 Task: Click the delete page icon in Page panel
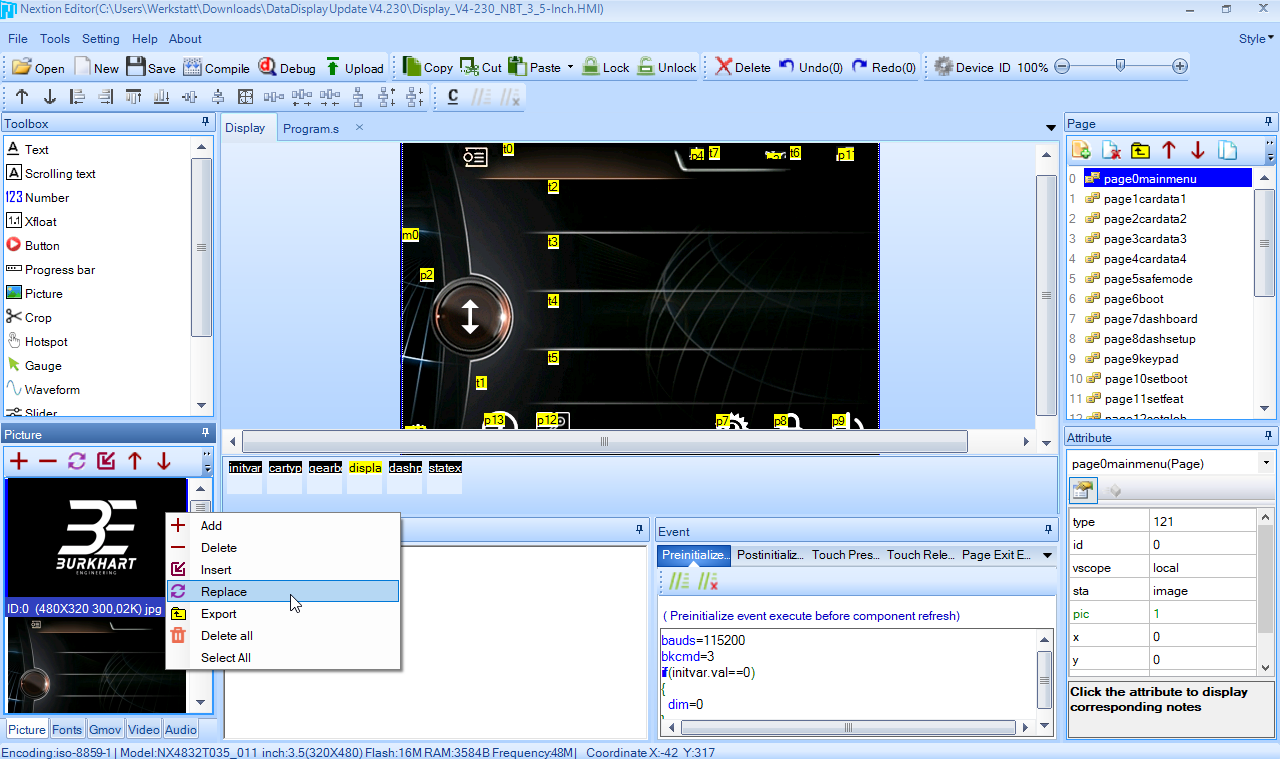1110,151
